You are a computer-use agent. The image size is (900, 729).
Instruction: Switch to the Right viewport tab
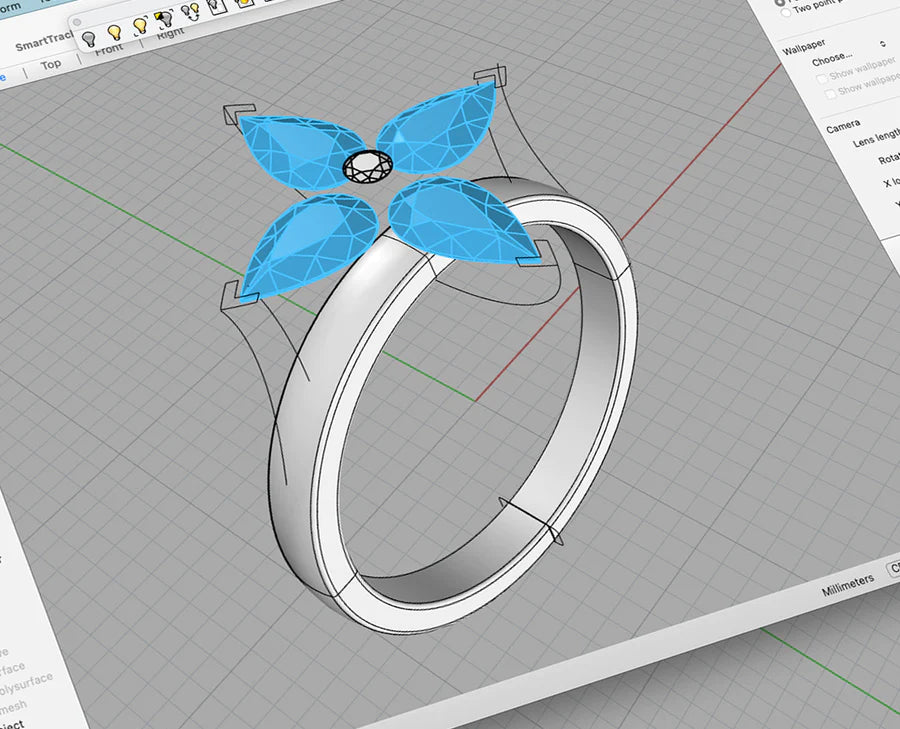point(170,32)
